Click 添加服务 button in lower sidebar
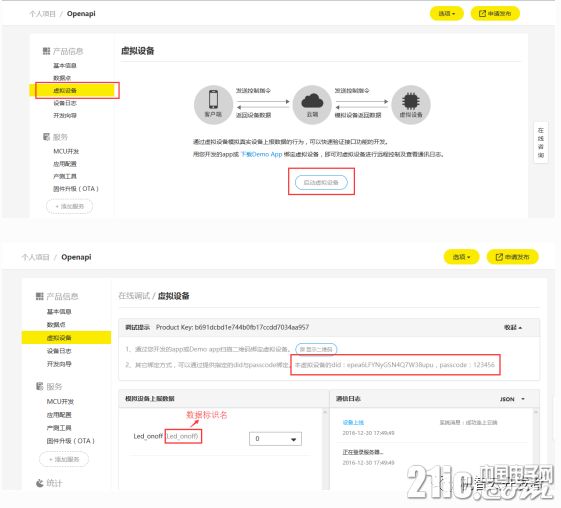Screen dimensions: 561x508 point(64,459)
